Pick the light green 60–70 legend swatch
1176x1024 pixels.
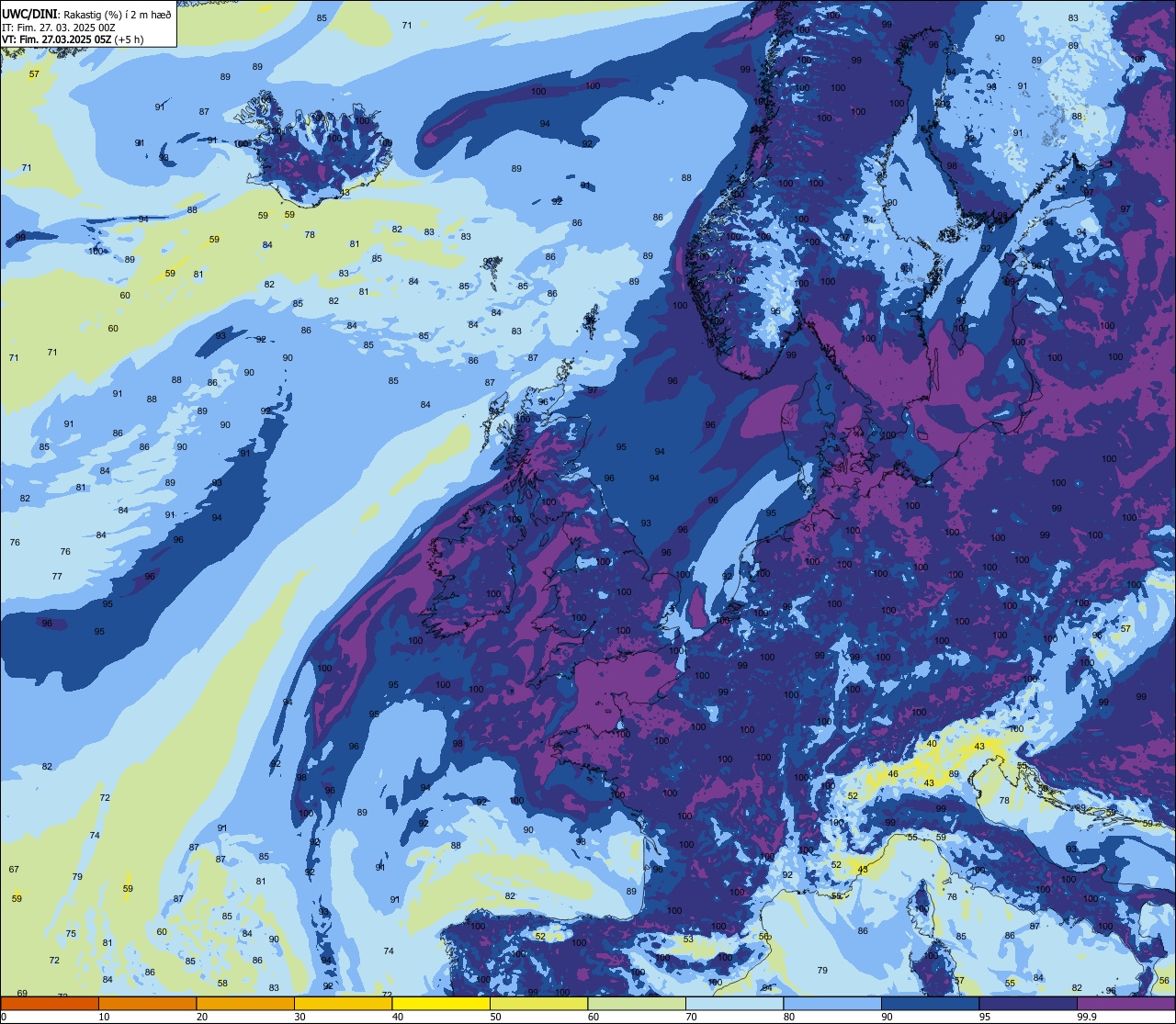tap(637, 1003)
